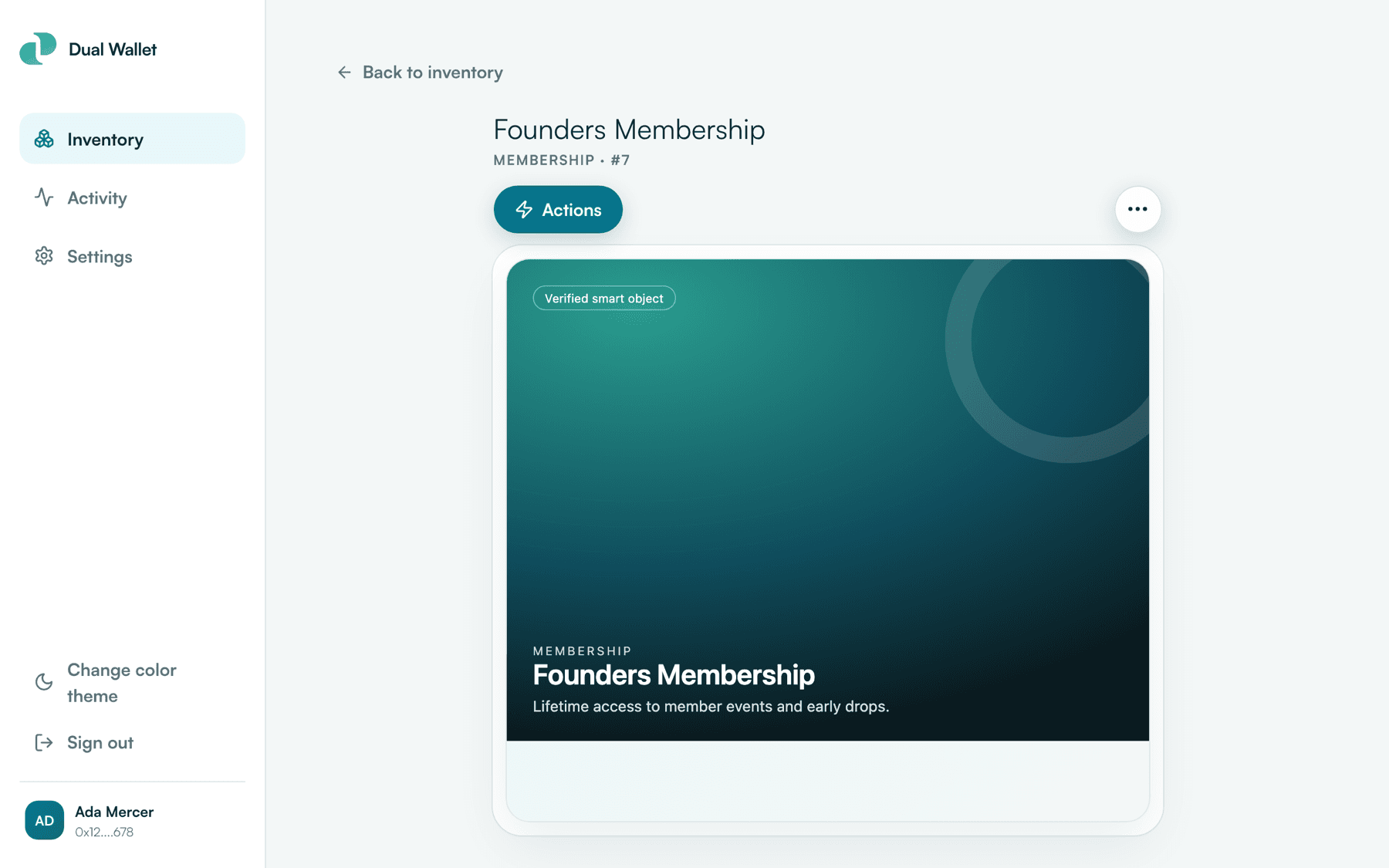Click the lightning bolt icon on Actions

[524, 210]
